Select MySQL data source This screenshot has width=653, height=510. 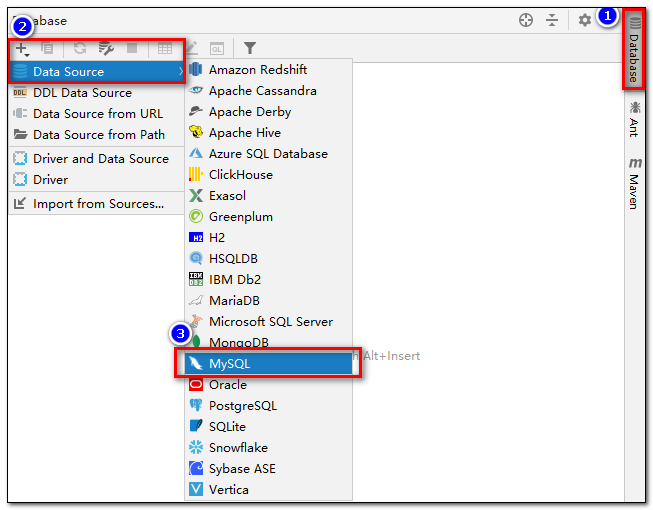pos(269,363)
